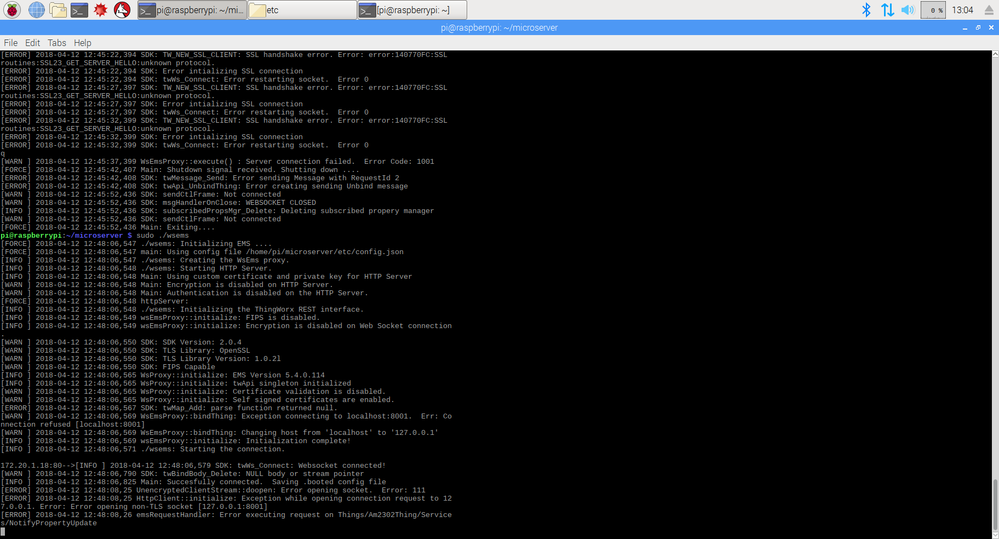Open the File menu
The width and height of the screenshot is (999, 539).
pyautogui.click(x=11, y=43)
